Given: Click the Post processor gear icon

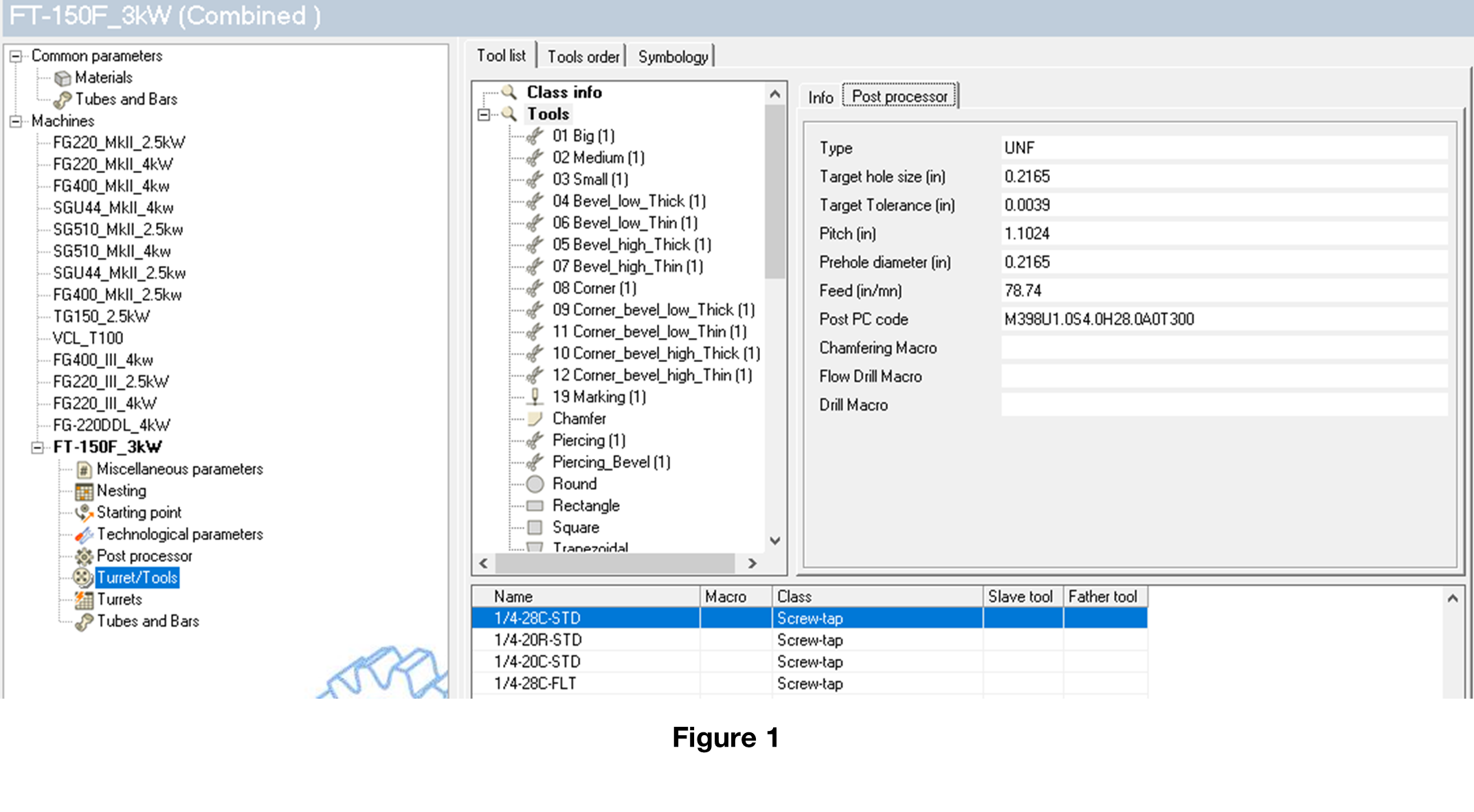Looking at the screenshot, I should pos(84,556).
